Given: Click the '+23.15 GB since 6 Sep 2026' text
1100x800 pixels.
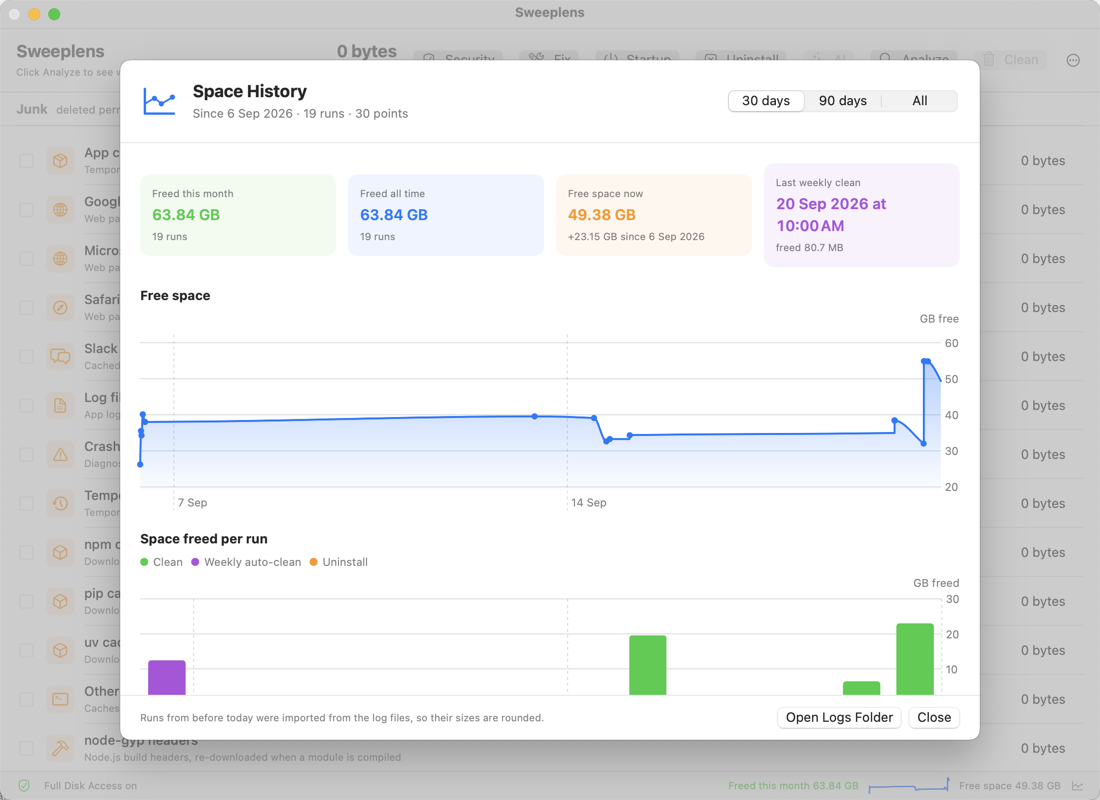Looking at the screenshot, I should (636, 236).
